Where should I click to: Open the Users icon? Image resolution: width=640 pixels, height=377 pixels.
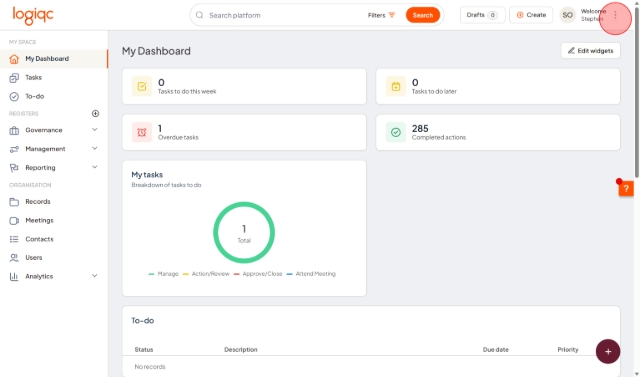point(14,258)
